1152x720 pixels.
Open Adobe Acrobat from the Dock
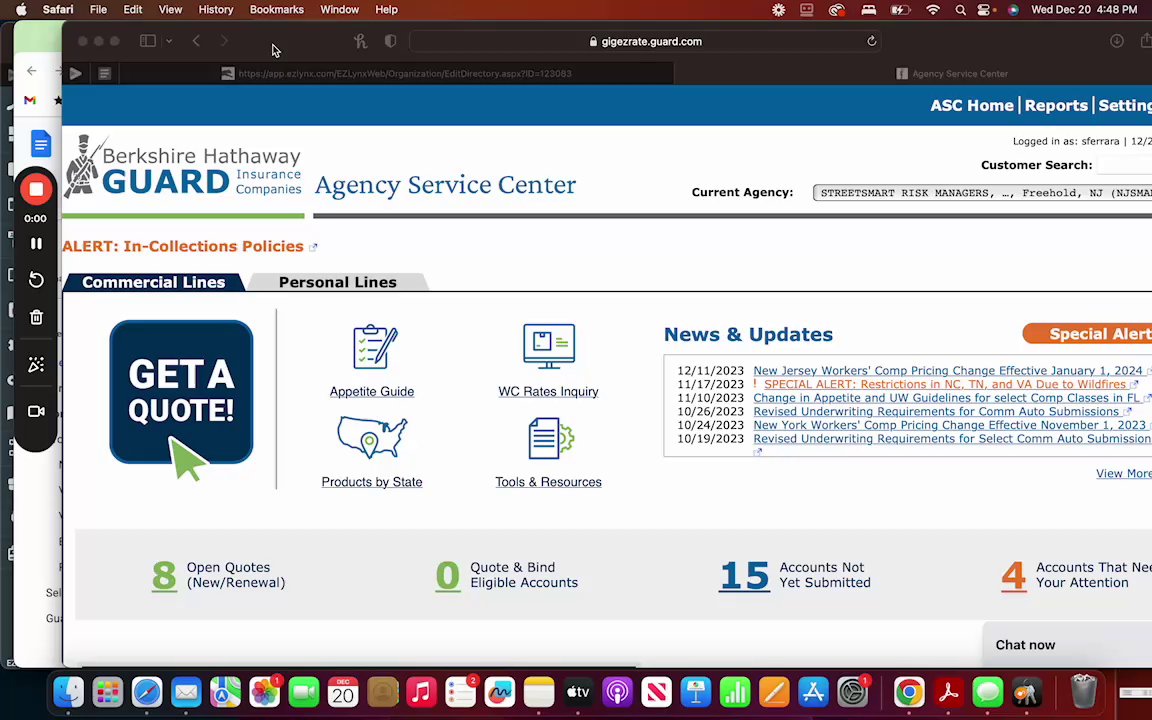point(948,692)
